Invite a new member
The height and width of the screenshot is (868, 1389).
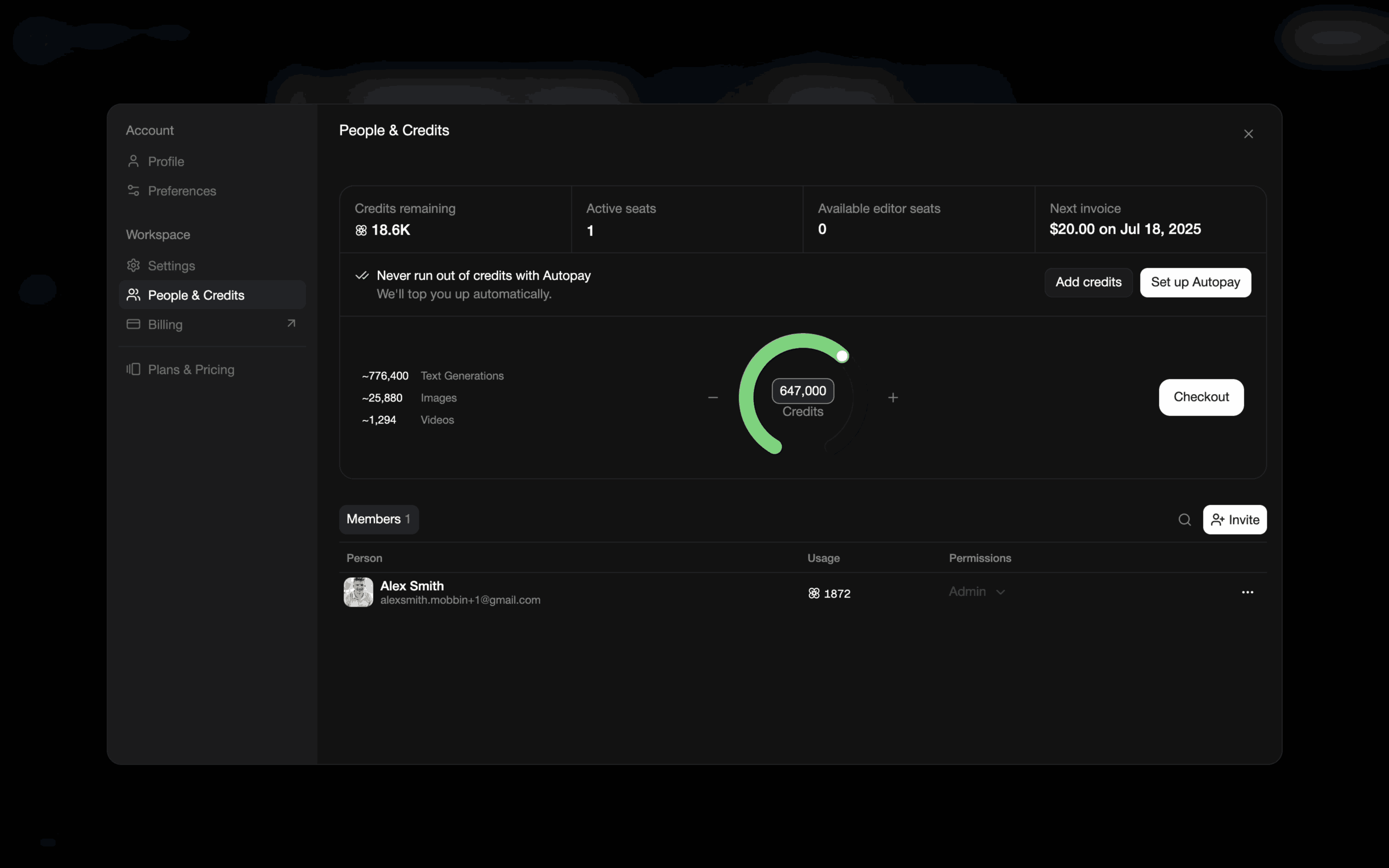[1235, 519]
